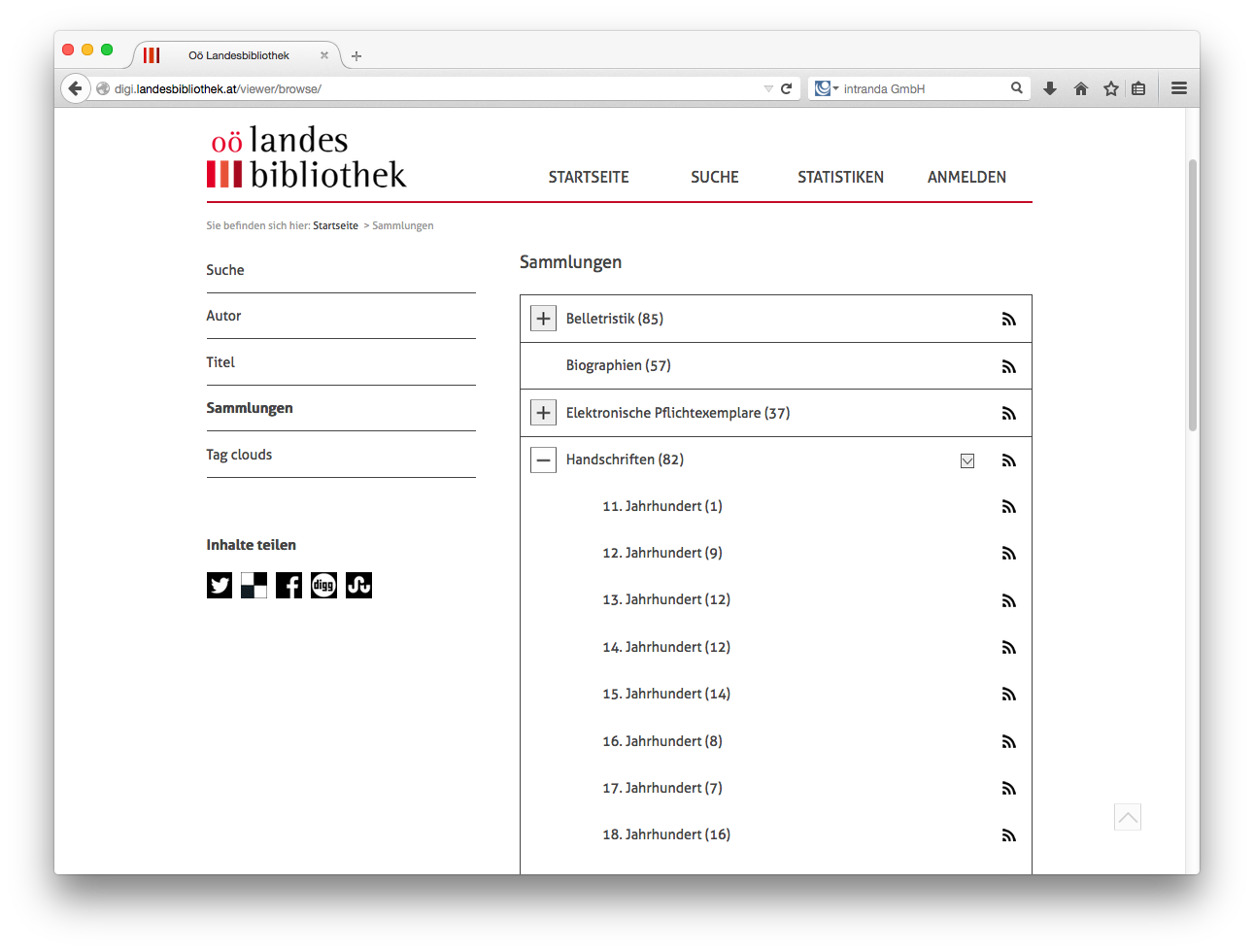Open RSS feed for 11. Jahrhundert

pyautogui.click(x=1009, y=507)
